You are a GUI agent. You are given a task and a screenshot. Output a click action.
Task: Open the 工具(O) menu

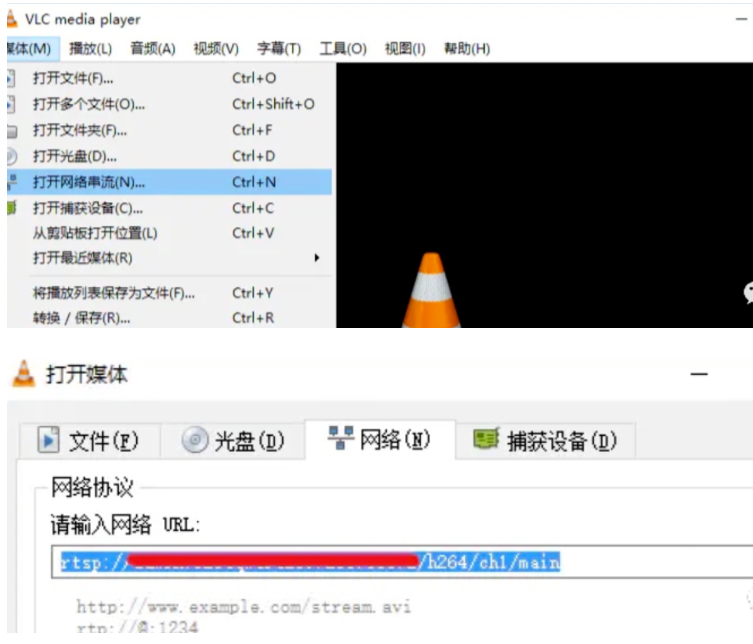[x=342, y=49]
